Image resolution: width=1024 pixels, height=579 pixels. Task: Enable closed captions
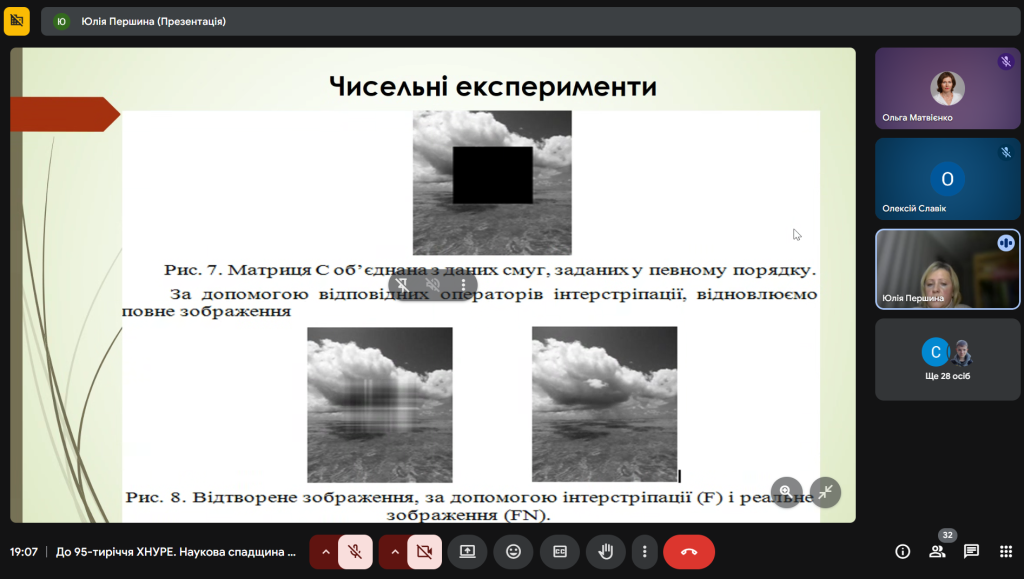(x=559, y=551)
